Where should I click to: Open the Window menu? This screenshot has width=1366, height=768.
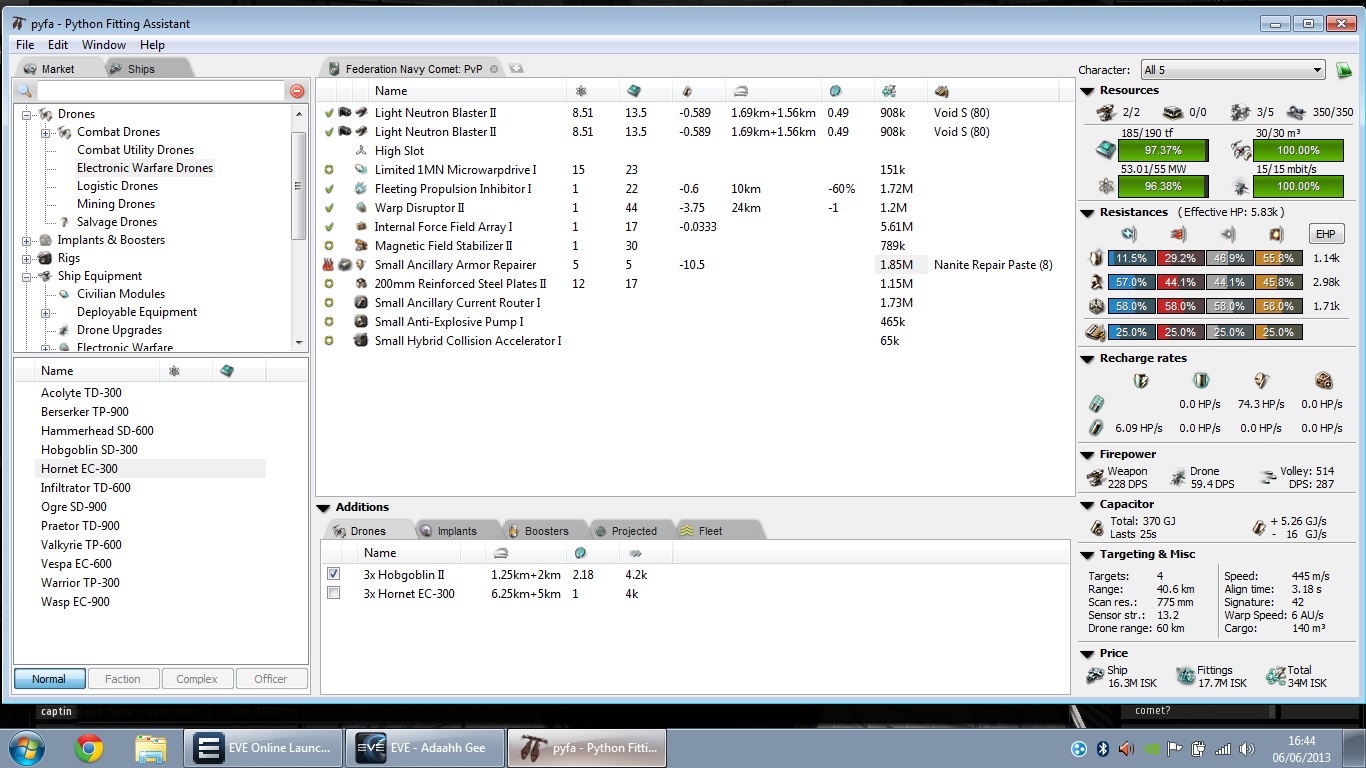tap(104, 45)
